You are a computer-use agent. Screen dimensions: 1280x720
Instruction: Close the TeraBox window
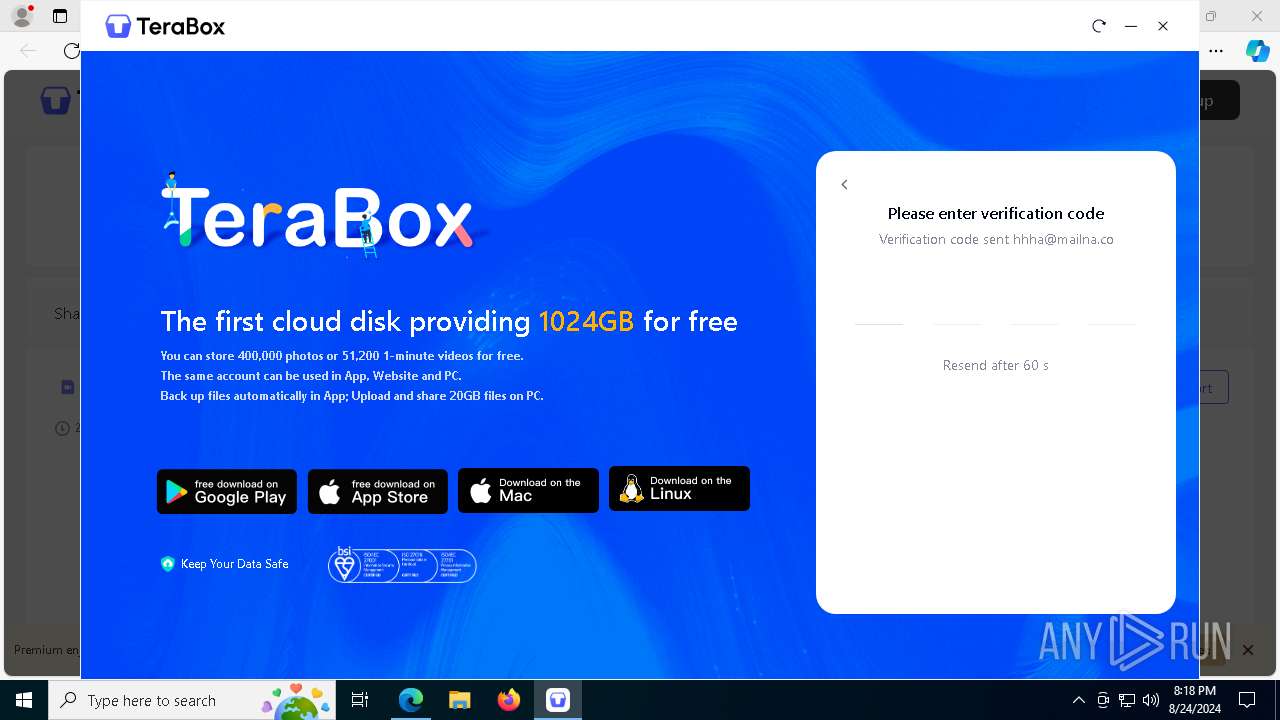1163,26
